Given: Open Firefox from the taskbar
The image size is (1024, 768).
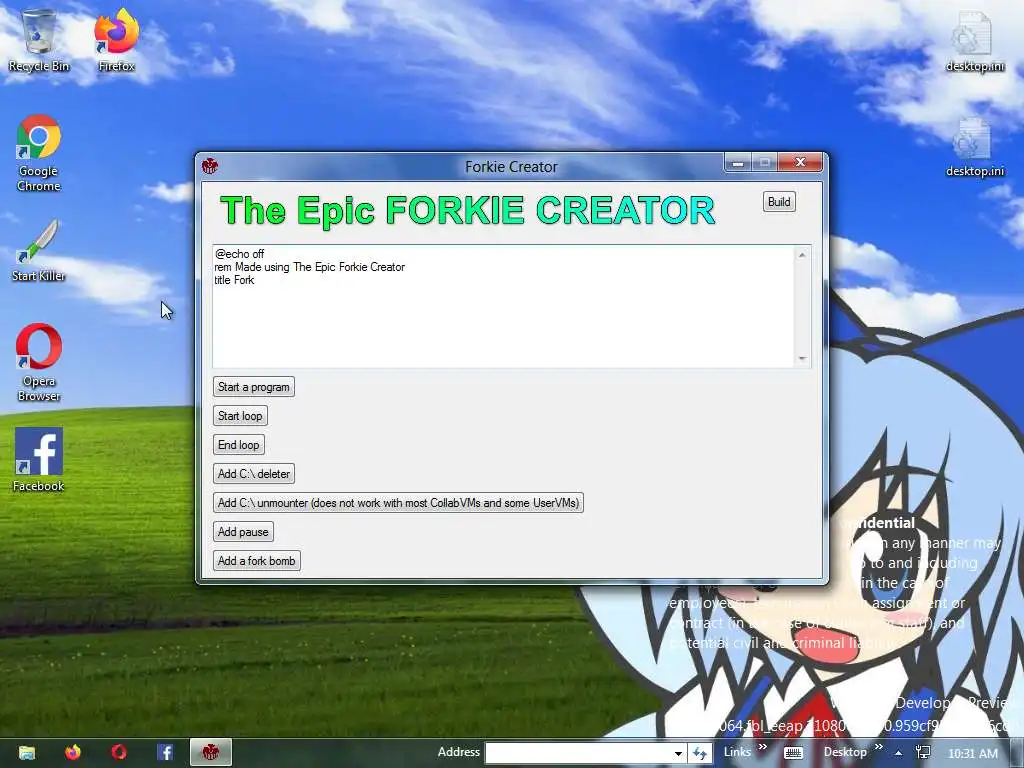Looking at the screenshot, I should click(72, 752).
